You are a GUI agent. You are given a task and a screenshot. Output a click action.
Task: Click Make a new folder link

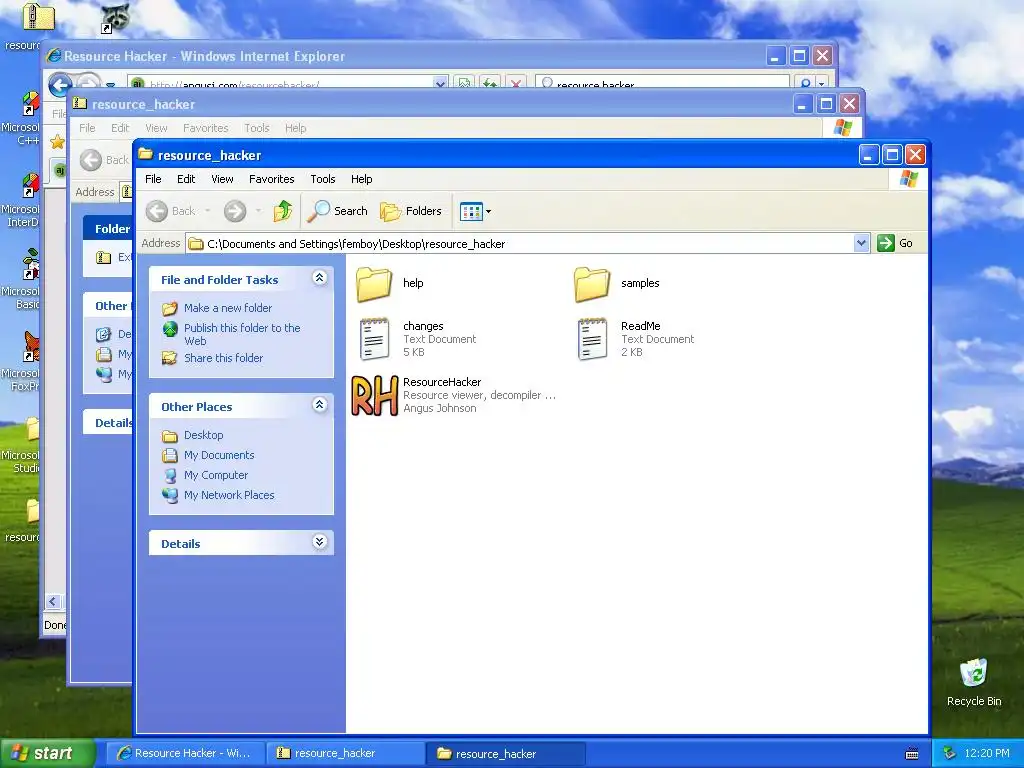pyautogui.click(x=228, y=308)
